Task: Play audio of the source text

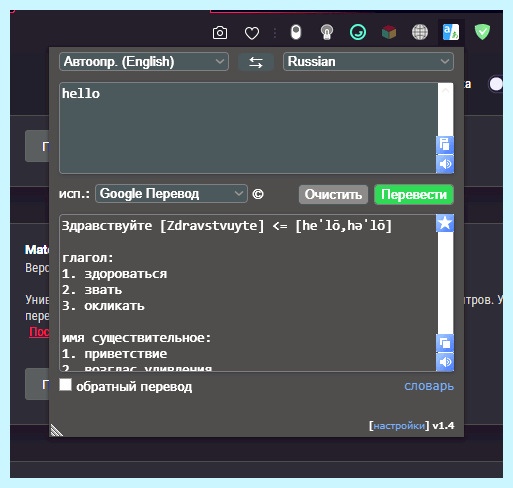Action: (445, 164)
